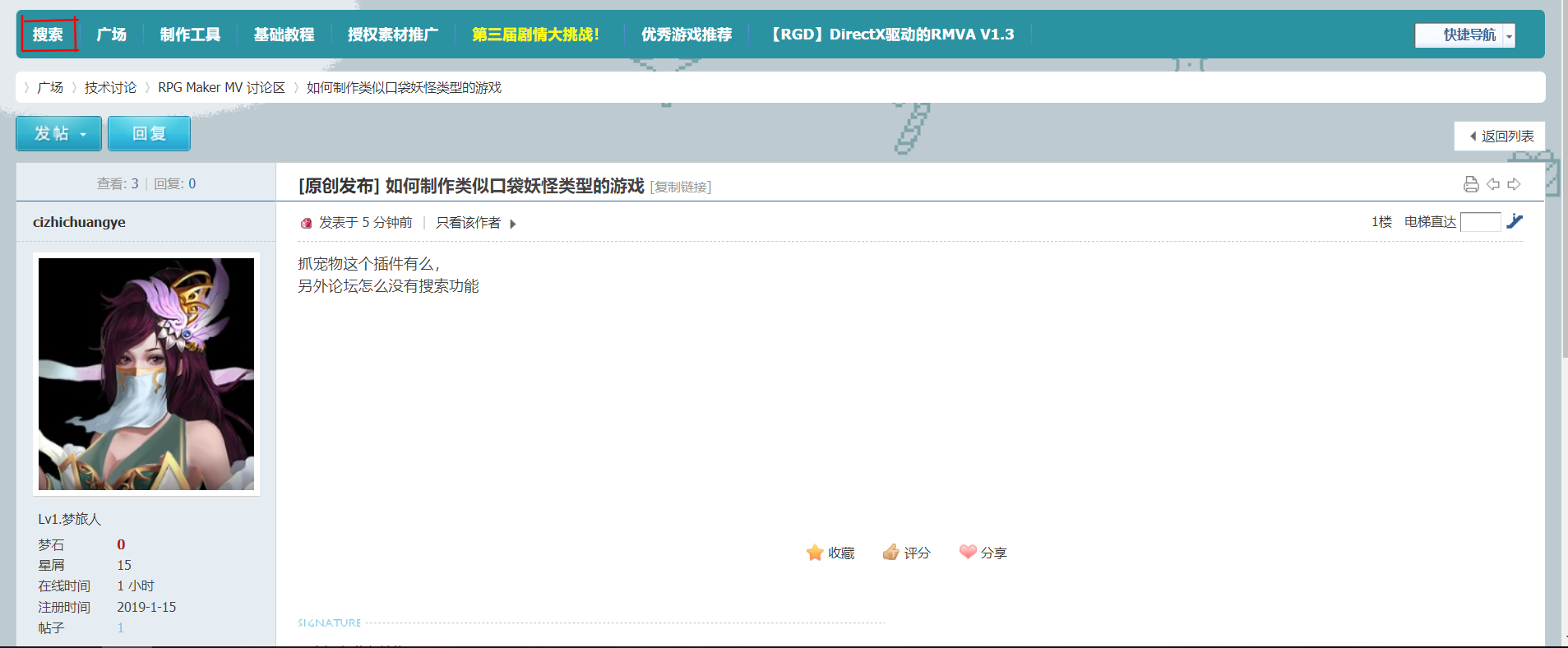This screenshot has width=1568, height=648.
Task: Open the 制作工具 menu item
Action: point(190,35)
